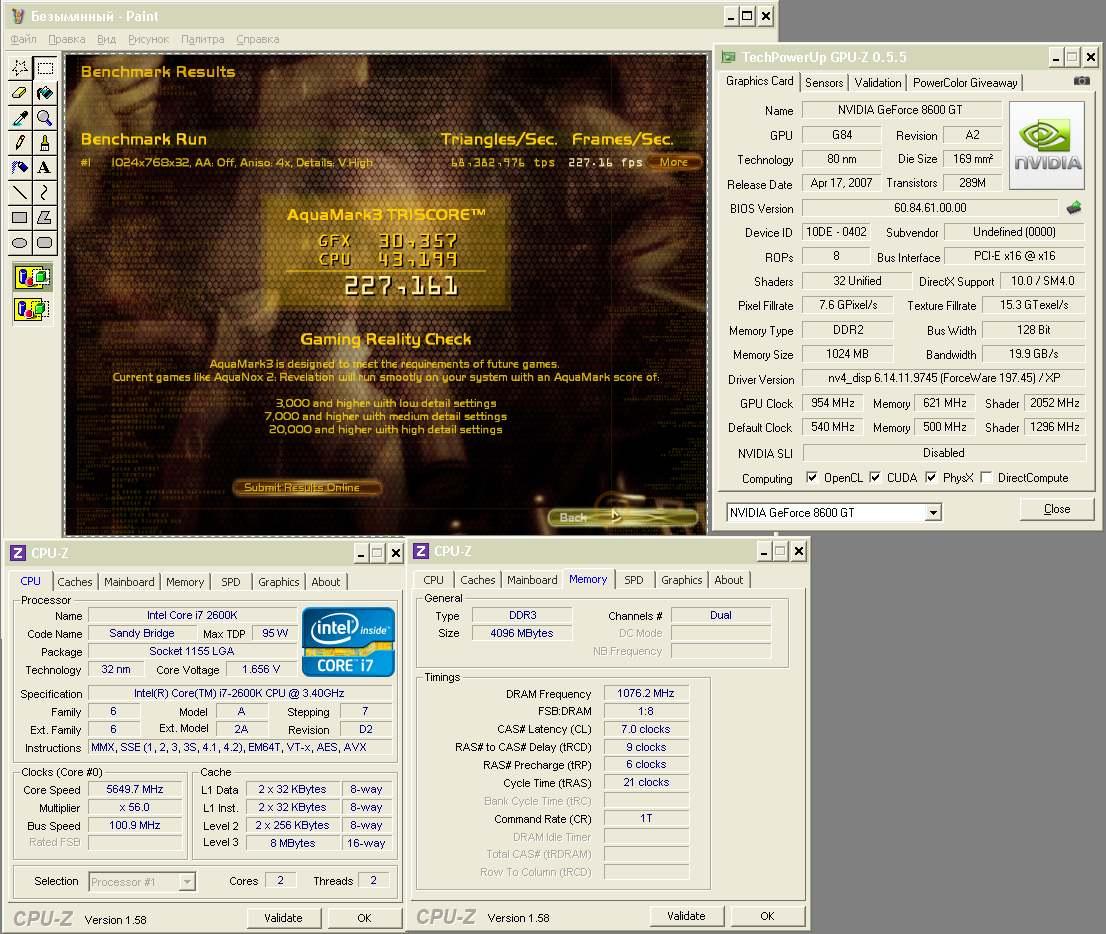Pick the Polygon shape tool
Screen dimensions: 1106x934
click(45, 217)
